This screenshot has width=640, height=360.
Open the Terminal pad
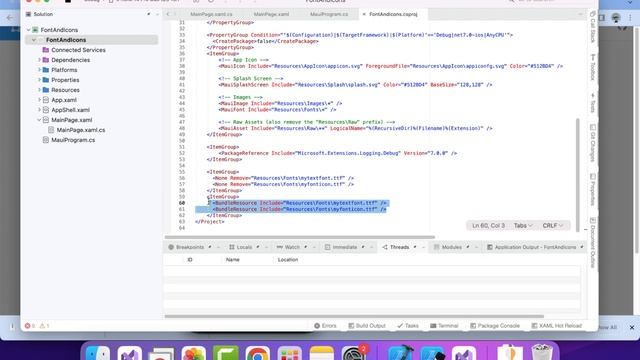(444, 326)
